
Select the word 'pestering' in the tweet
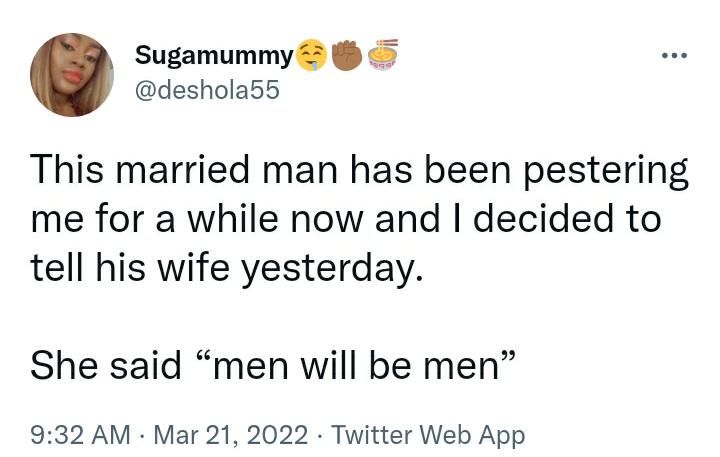point(606,173)
